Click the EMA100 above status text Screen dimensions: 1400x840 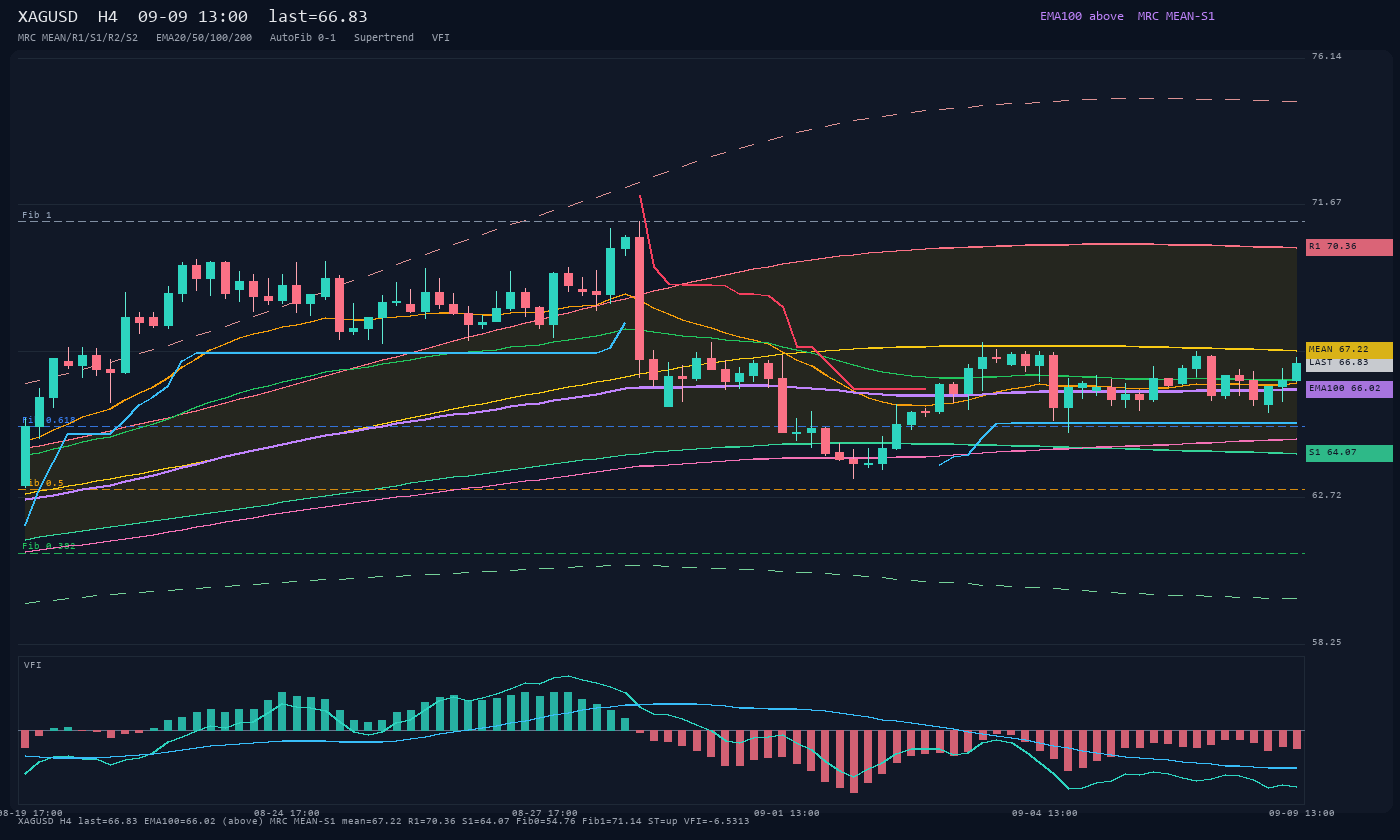coord(1082,16)
